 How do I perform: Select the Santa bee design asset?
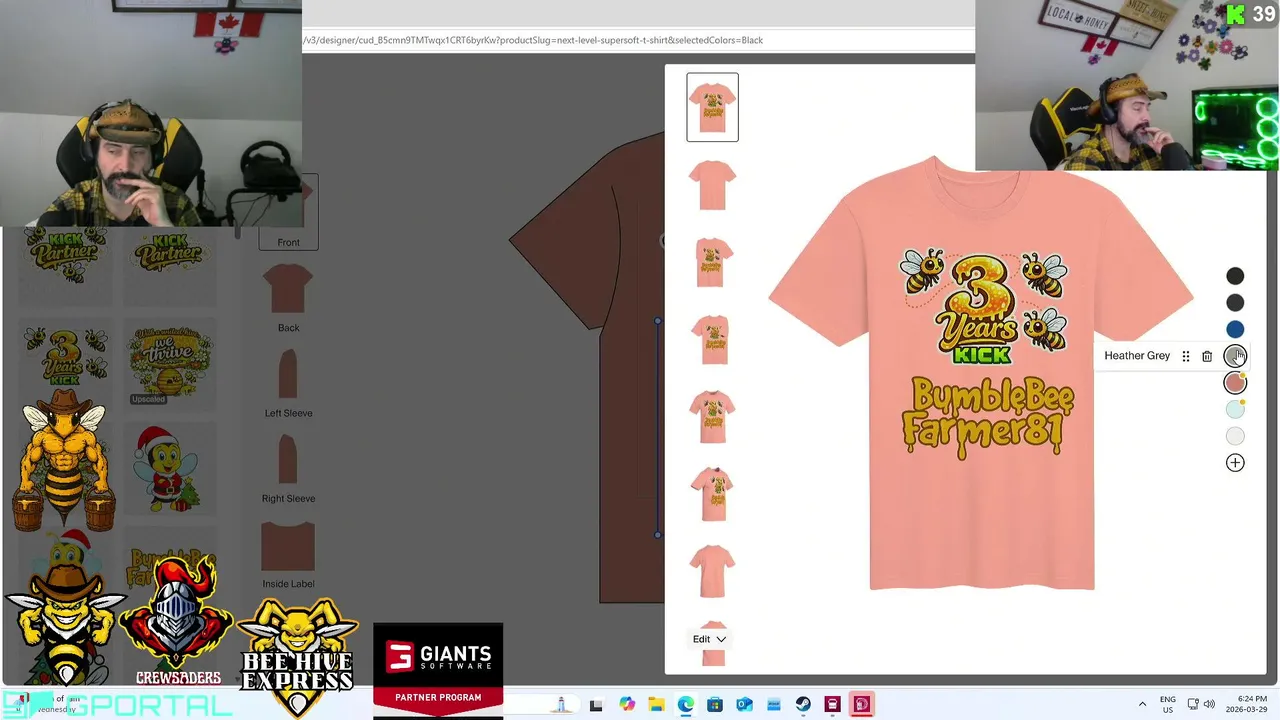168,468
